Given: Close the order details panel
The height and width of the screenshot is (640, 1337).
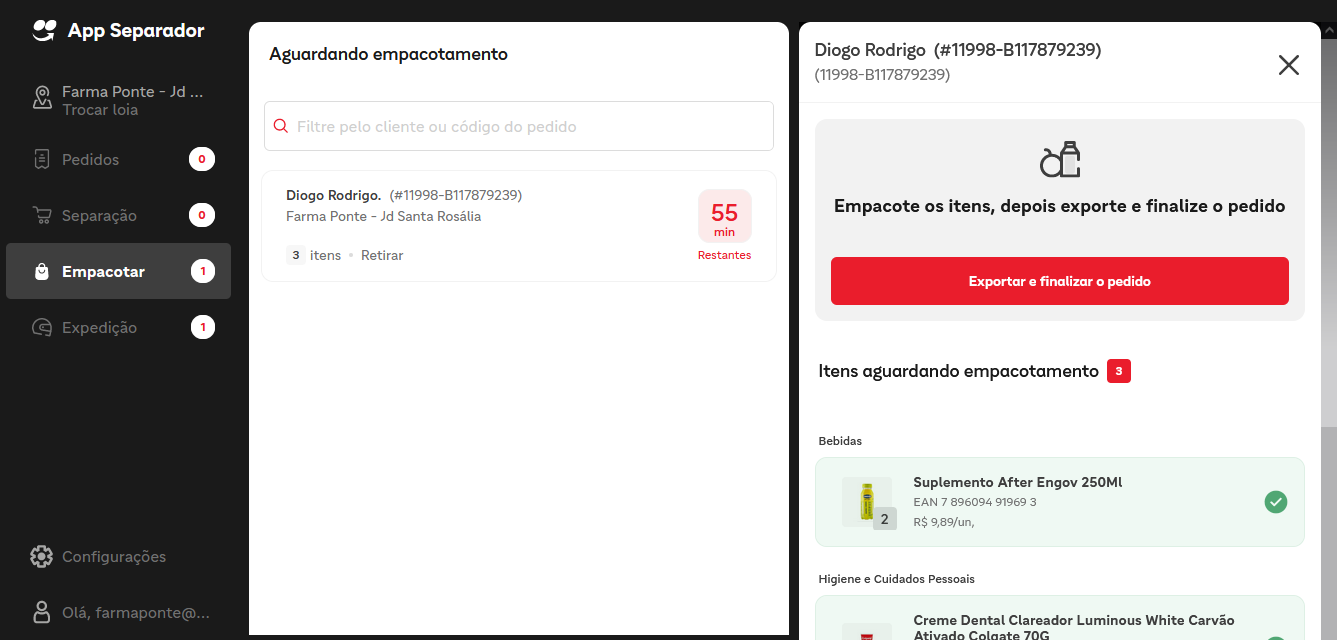Looking at the screenshot, I should coord(1288,65).
